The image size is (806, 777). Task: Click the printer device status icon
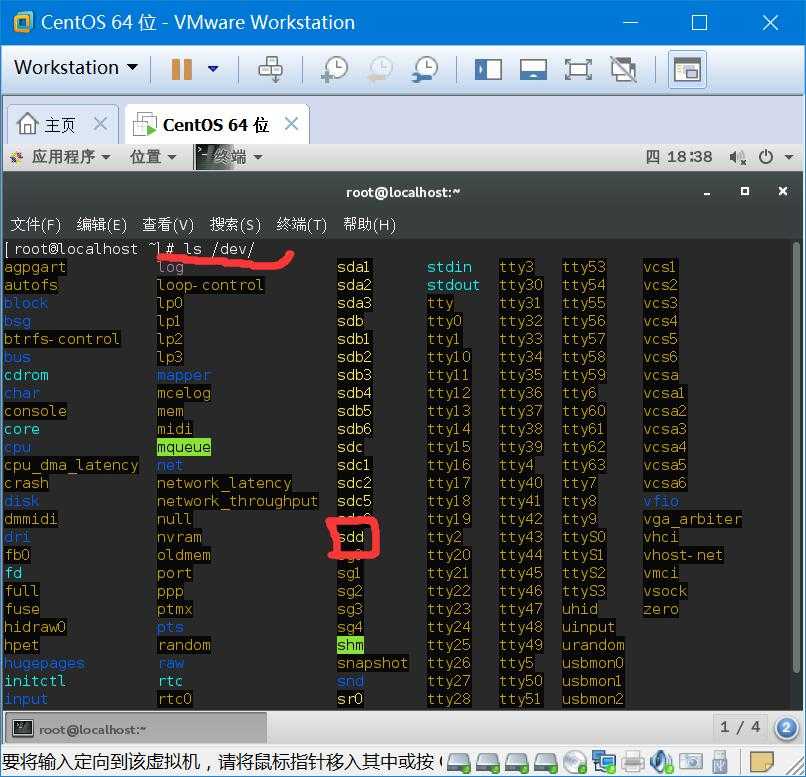[633, 762]
